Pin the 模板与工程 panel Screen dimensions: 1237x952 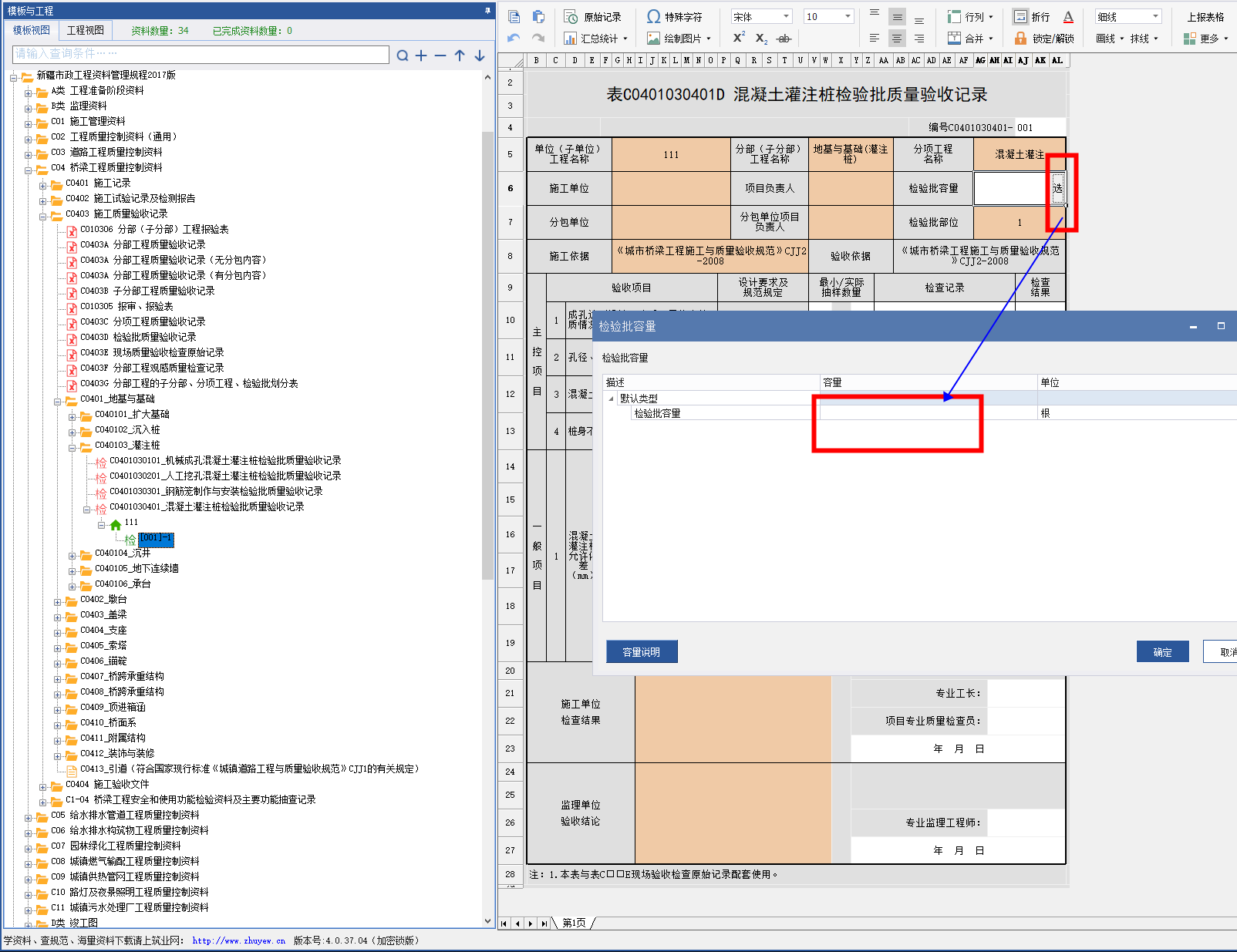click(x=487, y=10)
